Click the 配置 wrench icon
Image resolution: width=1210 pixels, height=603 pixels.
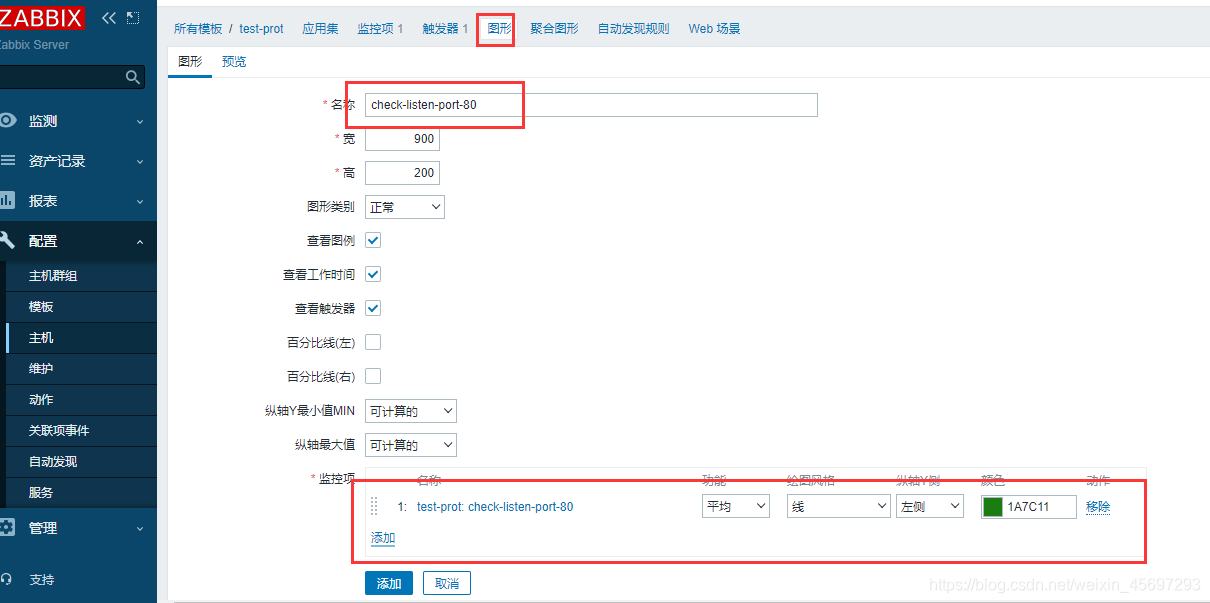8,240
